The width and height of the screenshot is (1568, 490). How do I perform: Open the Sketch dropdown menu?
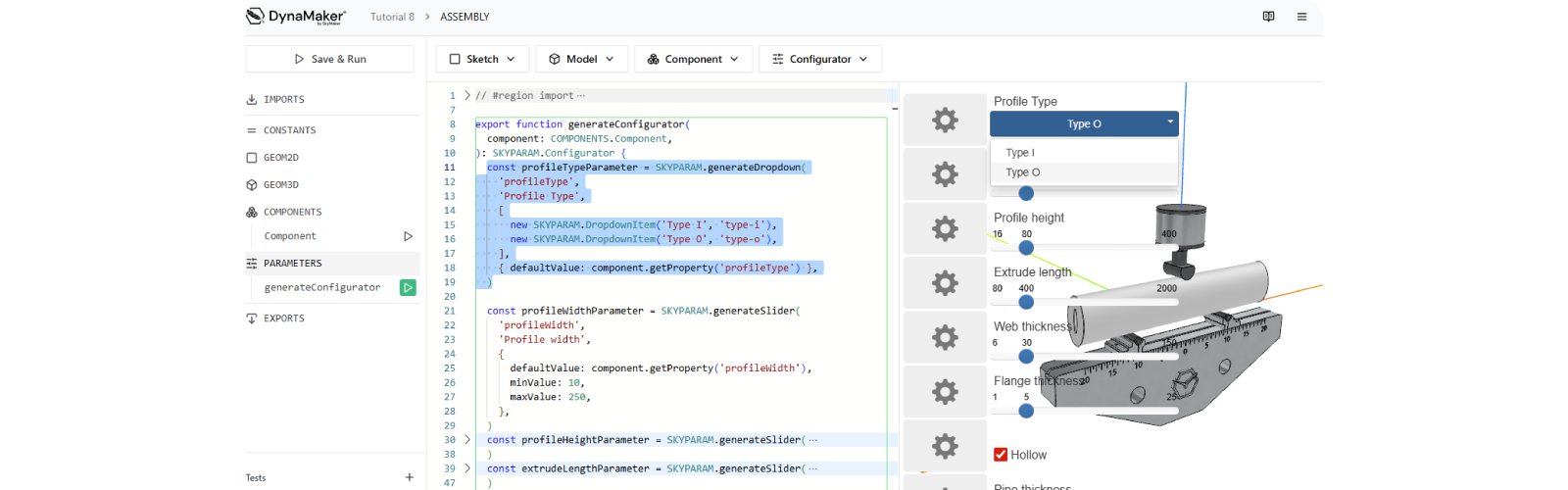(482, 59)
